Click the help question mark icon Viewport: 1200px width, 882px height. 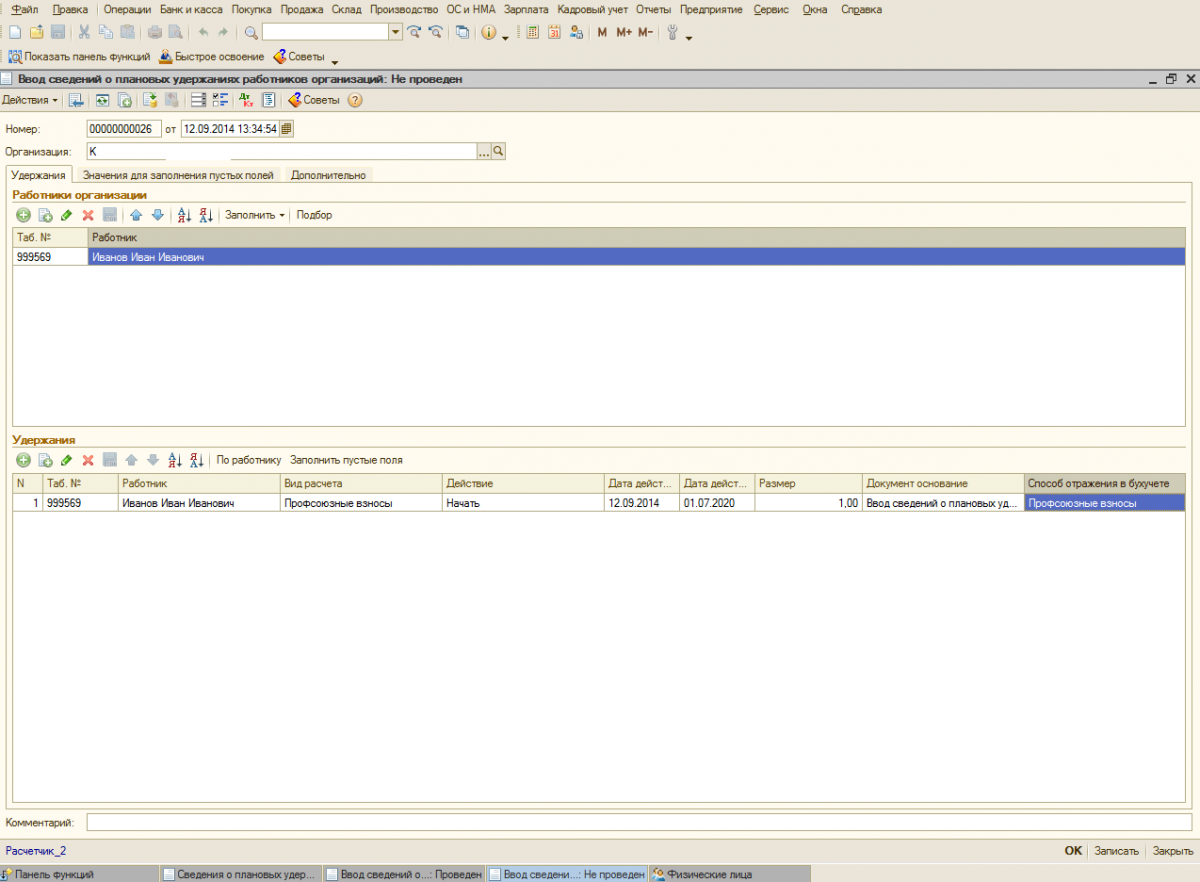pos(355,100)
